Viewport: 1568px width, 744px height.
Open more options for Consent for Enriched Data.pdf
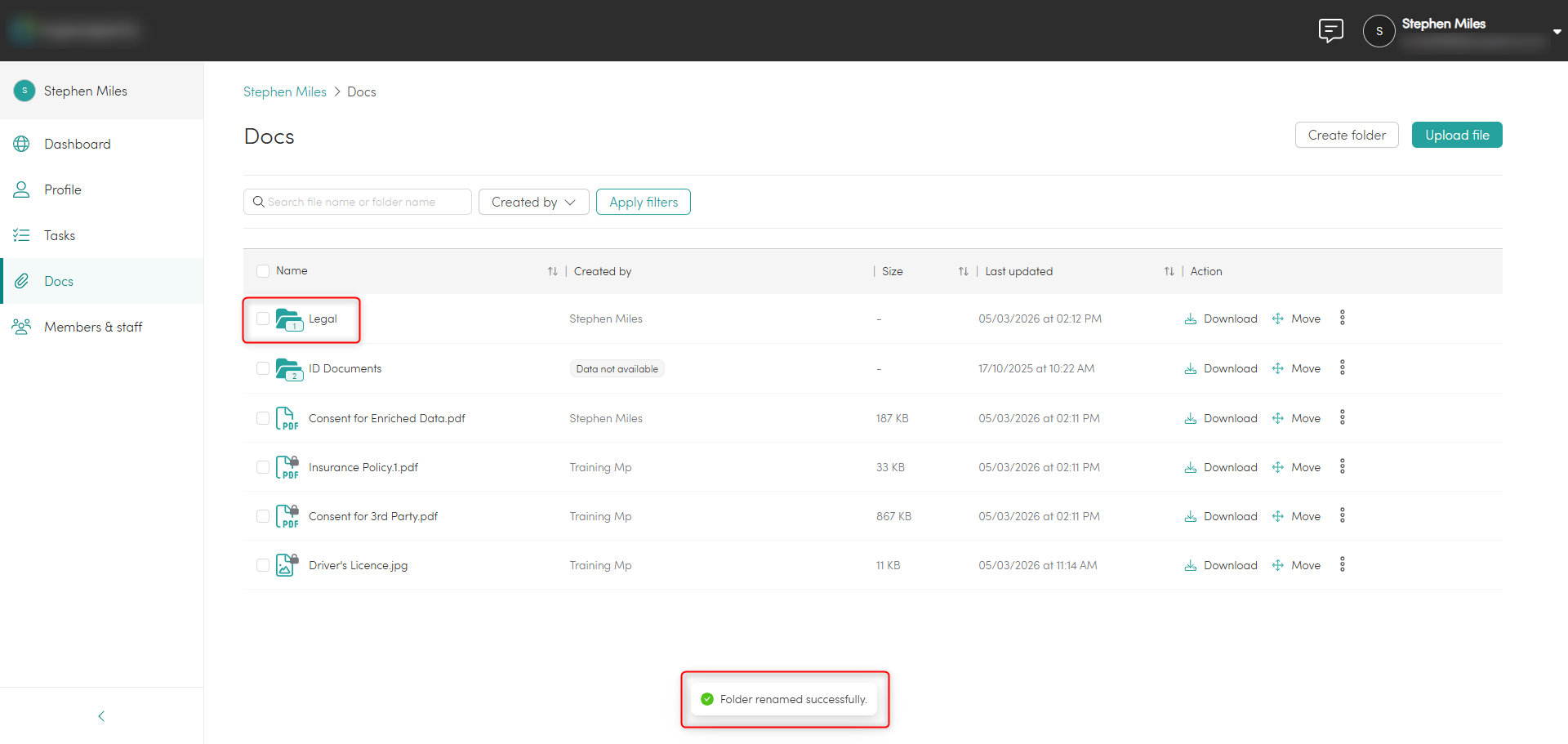tap(1342, 417)
